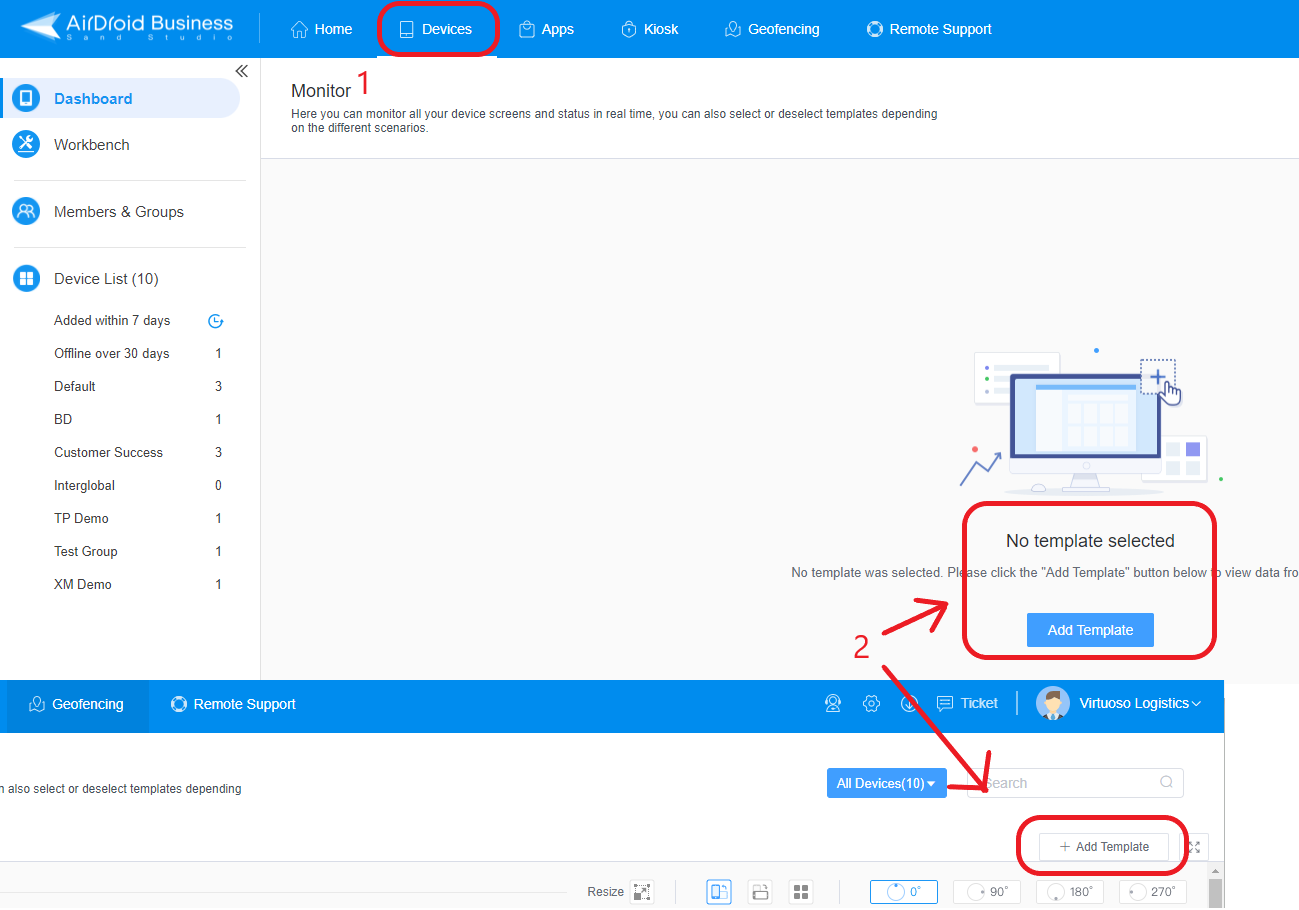This screenshot has height=910, width=1299.
Task: Click the Workbench tools icon
Action: point(26,144)
